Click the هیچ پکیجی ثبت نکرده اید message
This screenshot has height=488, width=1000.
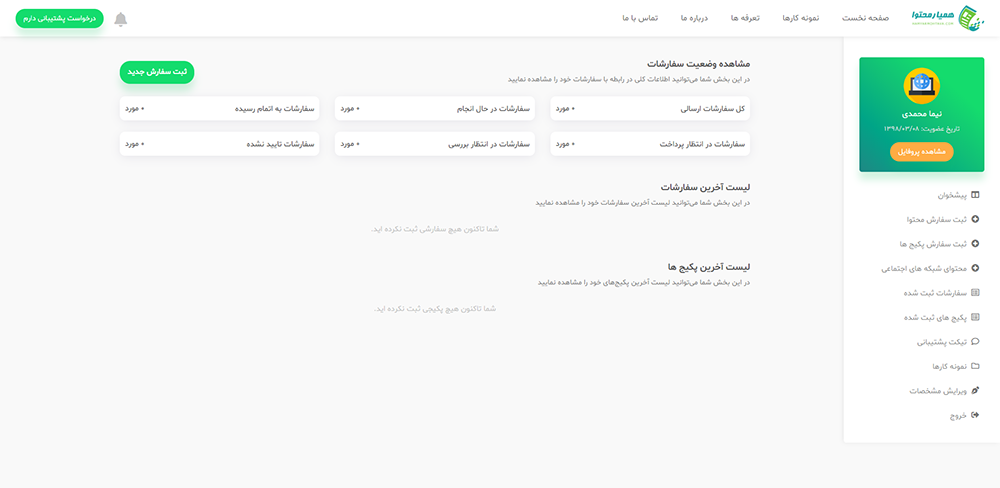pos(435,309)
